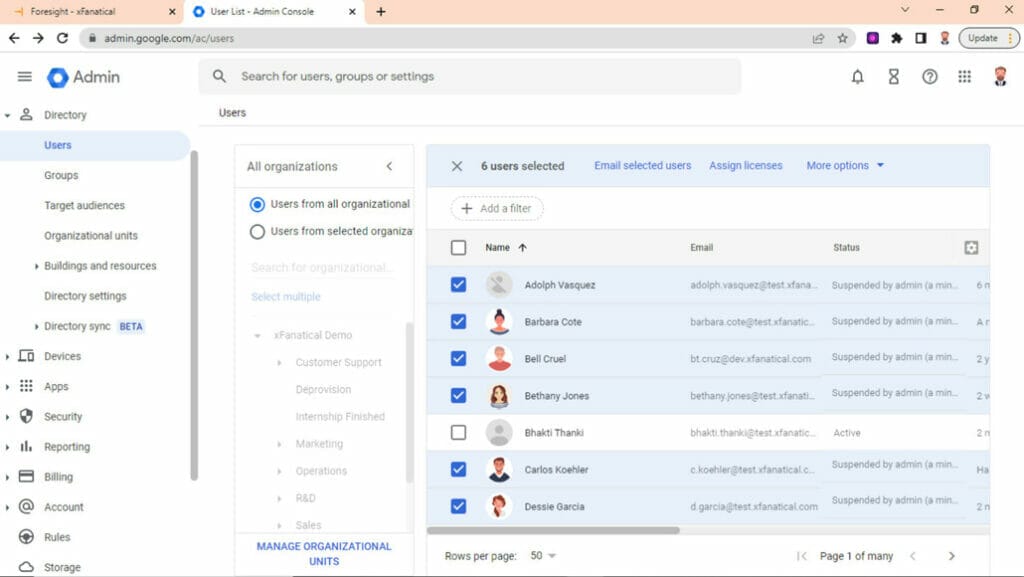Click the Add a filter field
Image resolution: width=1024 pixels, height=577 pixels.
tap(497, 208)
